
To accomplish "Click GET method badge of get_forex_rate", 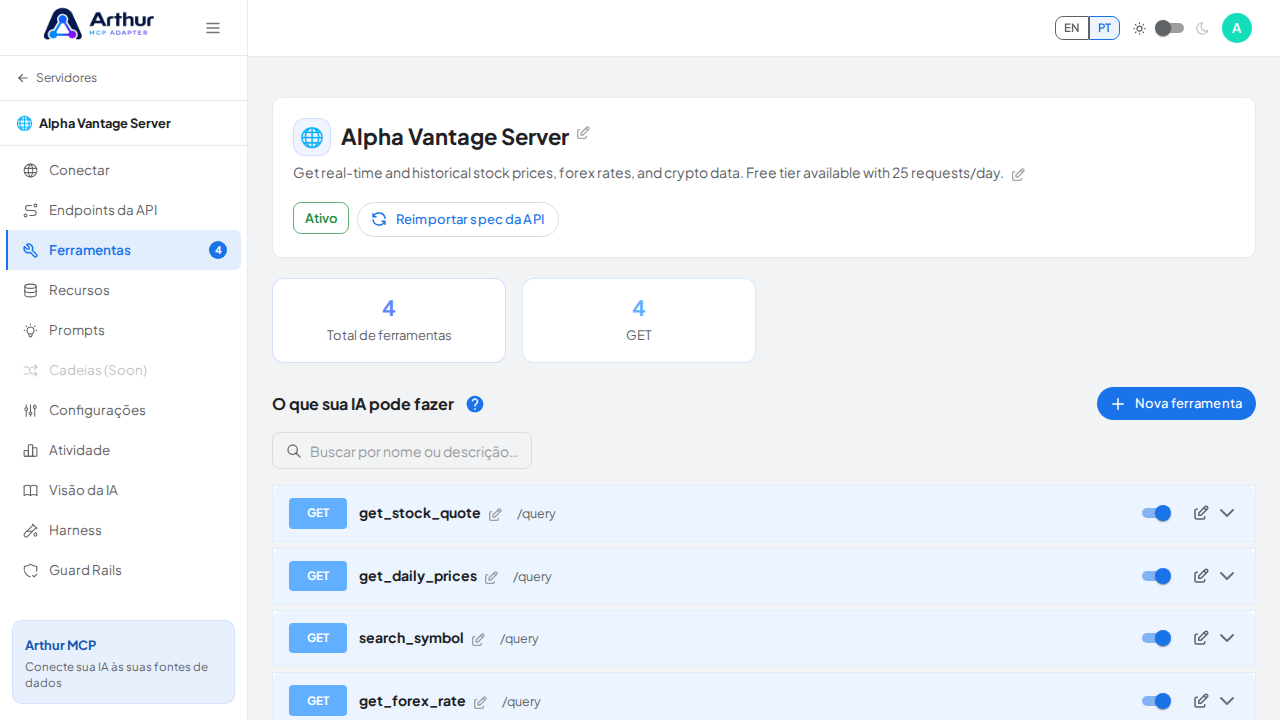I will point(318,701).
